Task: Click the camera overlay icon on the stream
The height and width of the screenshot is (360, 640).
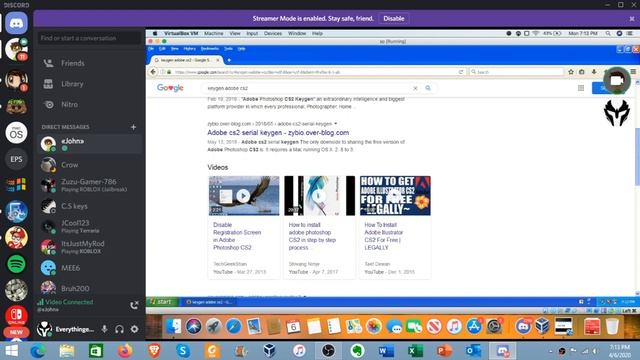Action: (x=616, y=80)
